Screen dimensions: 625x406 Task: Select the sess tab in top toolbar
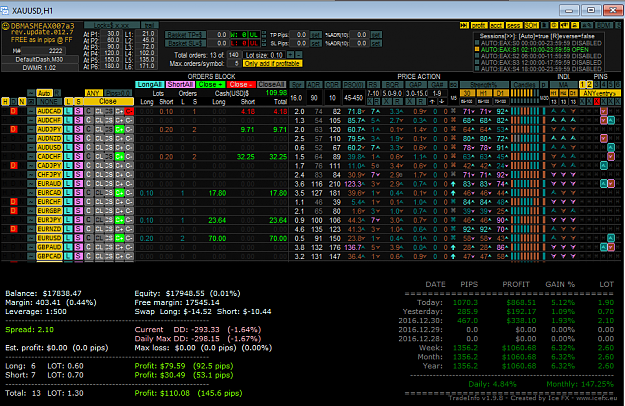coord(514,25)
